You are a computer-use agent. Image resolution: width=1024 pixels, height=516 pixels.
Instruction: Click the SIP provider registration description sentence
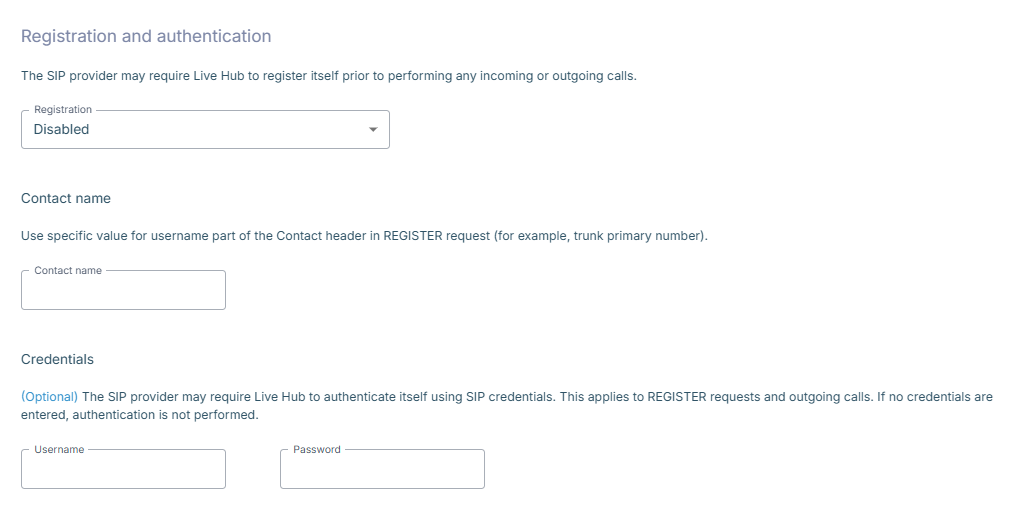pyautogui.click(x=328, y=76)
